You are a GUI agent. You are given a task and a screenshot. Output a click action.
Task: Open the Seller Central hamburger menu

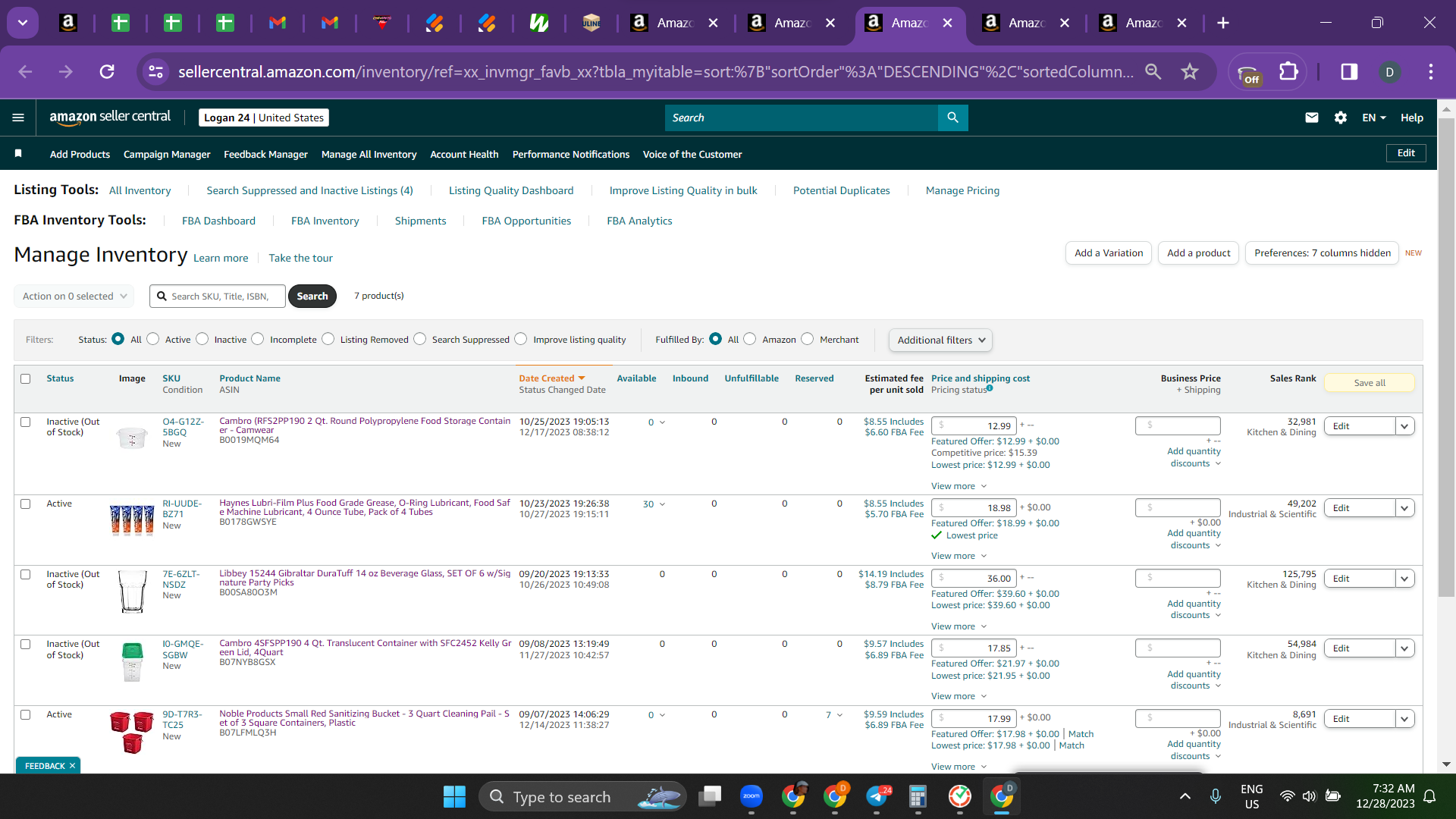pos(18,118)
